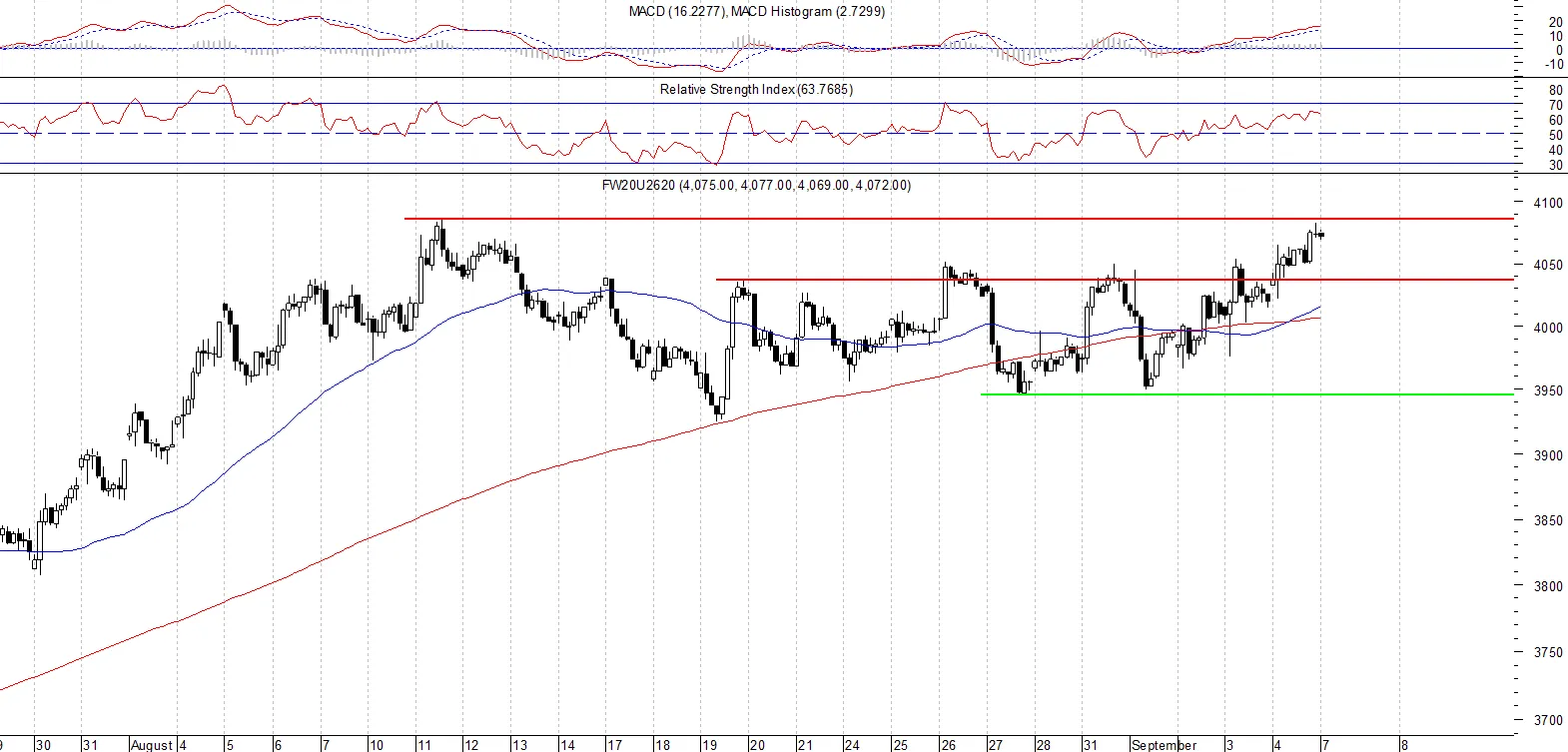
Task: Select the 3750 price scale label
Action: tap(1549, 652)
